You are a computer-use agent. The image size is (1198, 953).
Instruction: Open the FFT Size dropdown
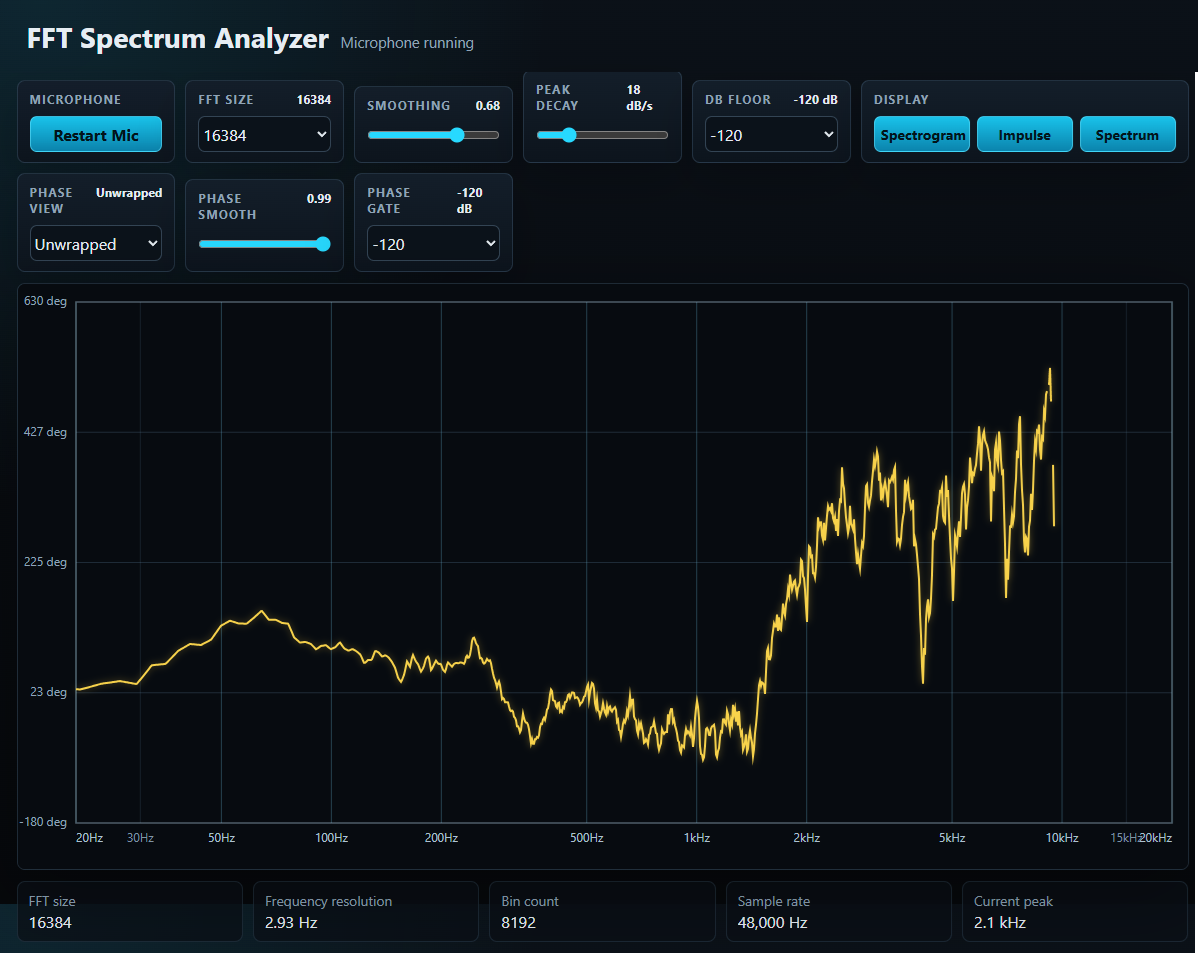[264, 135]
